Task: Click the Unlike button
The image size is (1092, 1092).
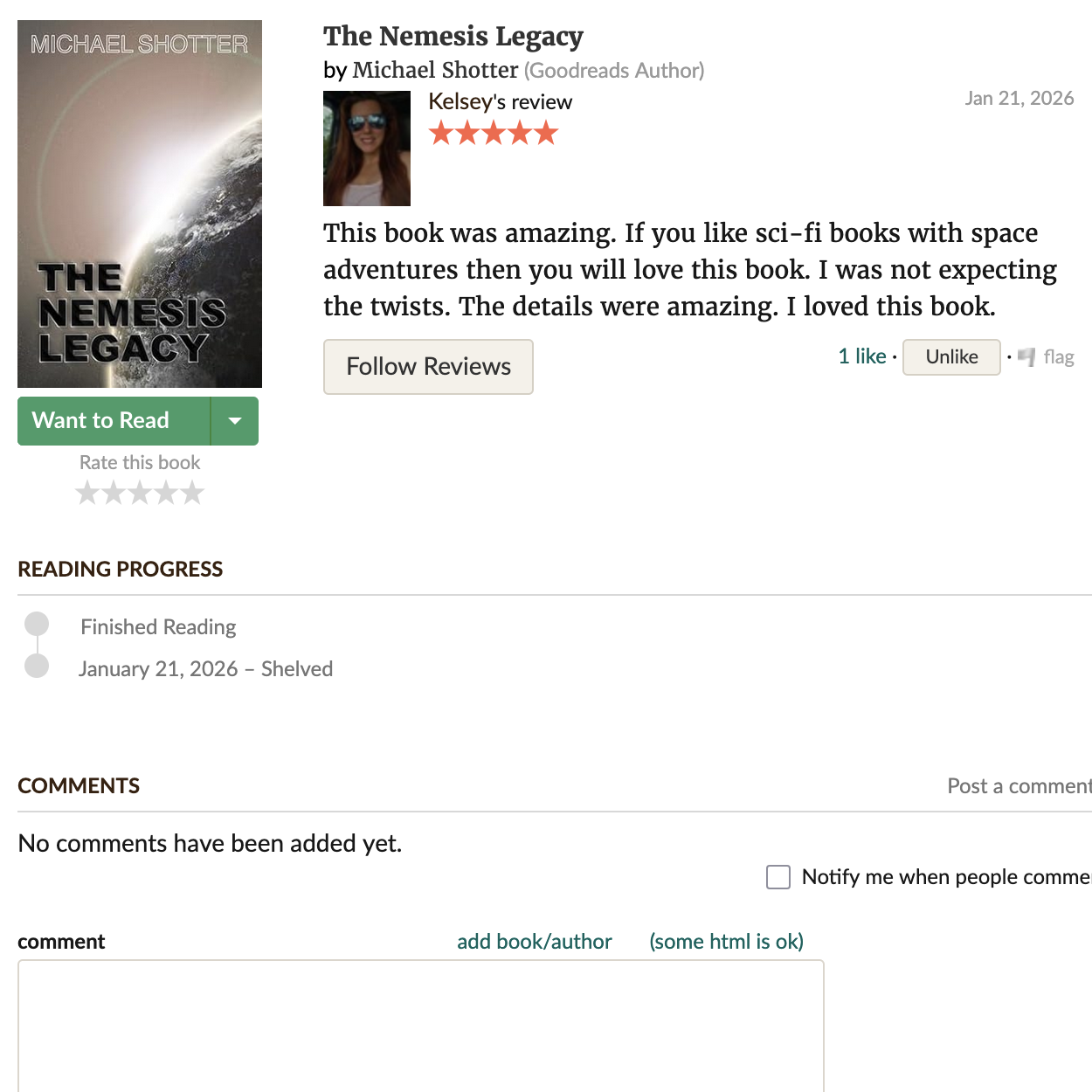Action: [x=951, y=357]
